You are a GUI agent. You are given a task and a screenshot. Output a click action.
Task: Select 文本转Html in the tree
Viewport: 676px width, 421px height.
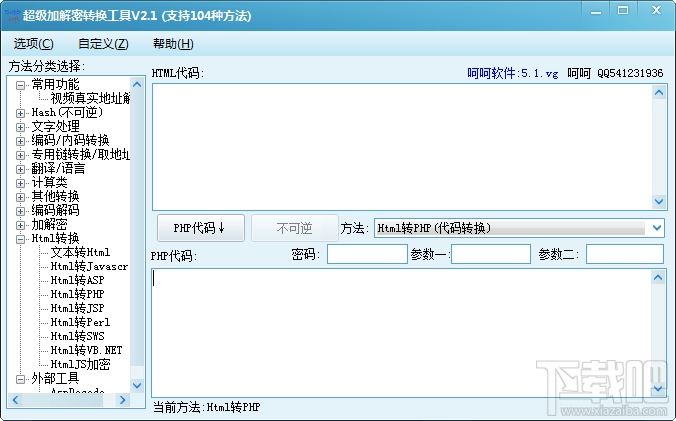tap(80, 252)
